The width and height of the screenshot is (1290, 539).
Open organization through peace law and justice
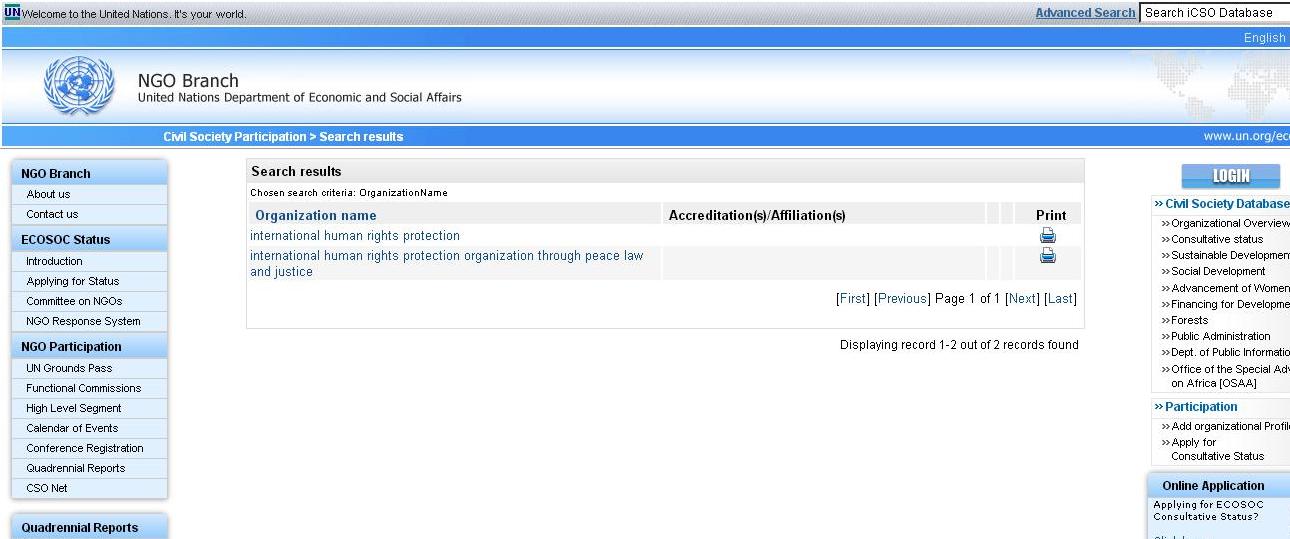click(447, 264)
